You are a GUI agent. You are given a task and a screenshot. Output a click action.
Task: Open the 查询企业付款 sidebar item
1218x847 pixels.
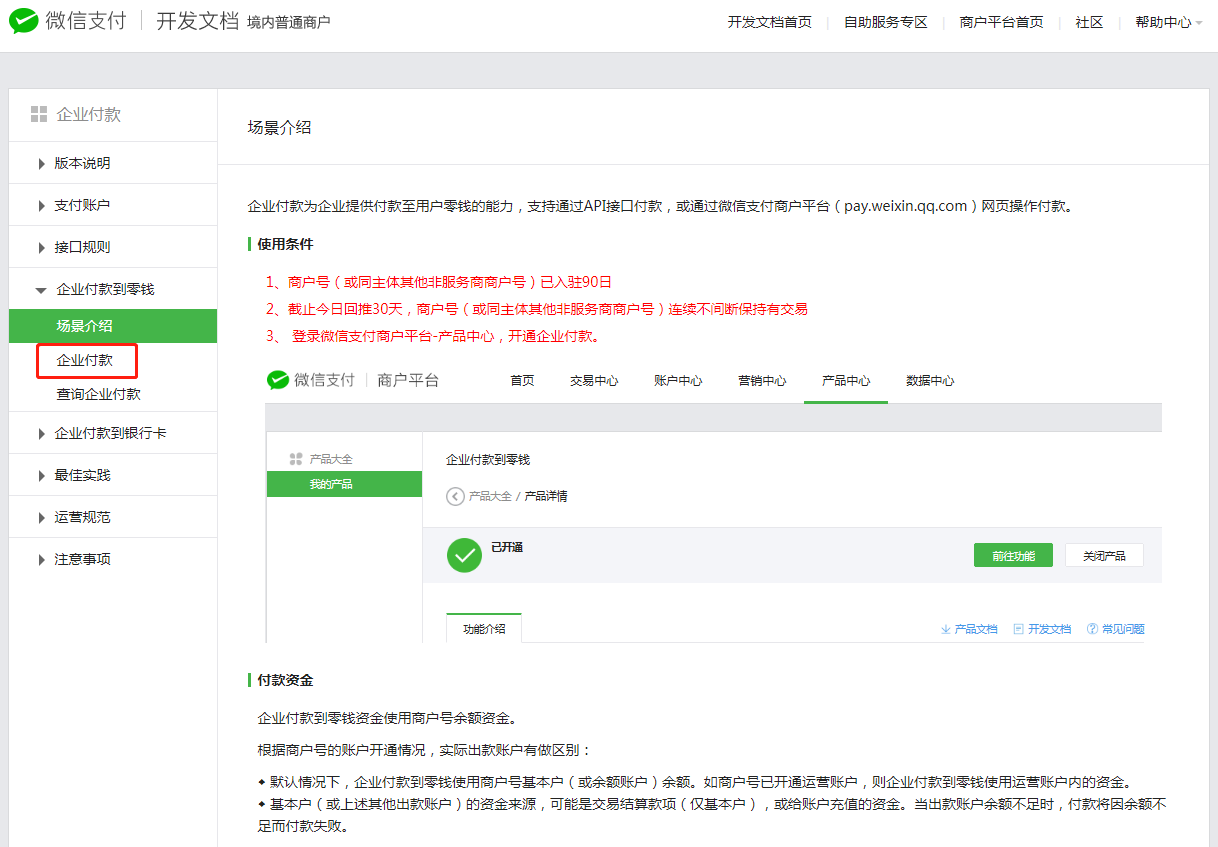click(x=99, y=394)
